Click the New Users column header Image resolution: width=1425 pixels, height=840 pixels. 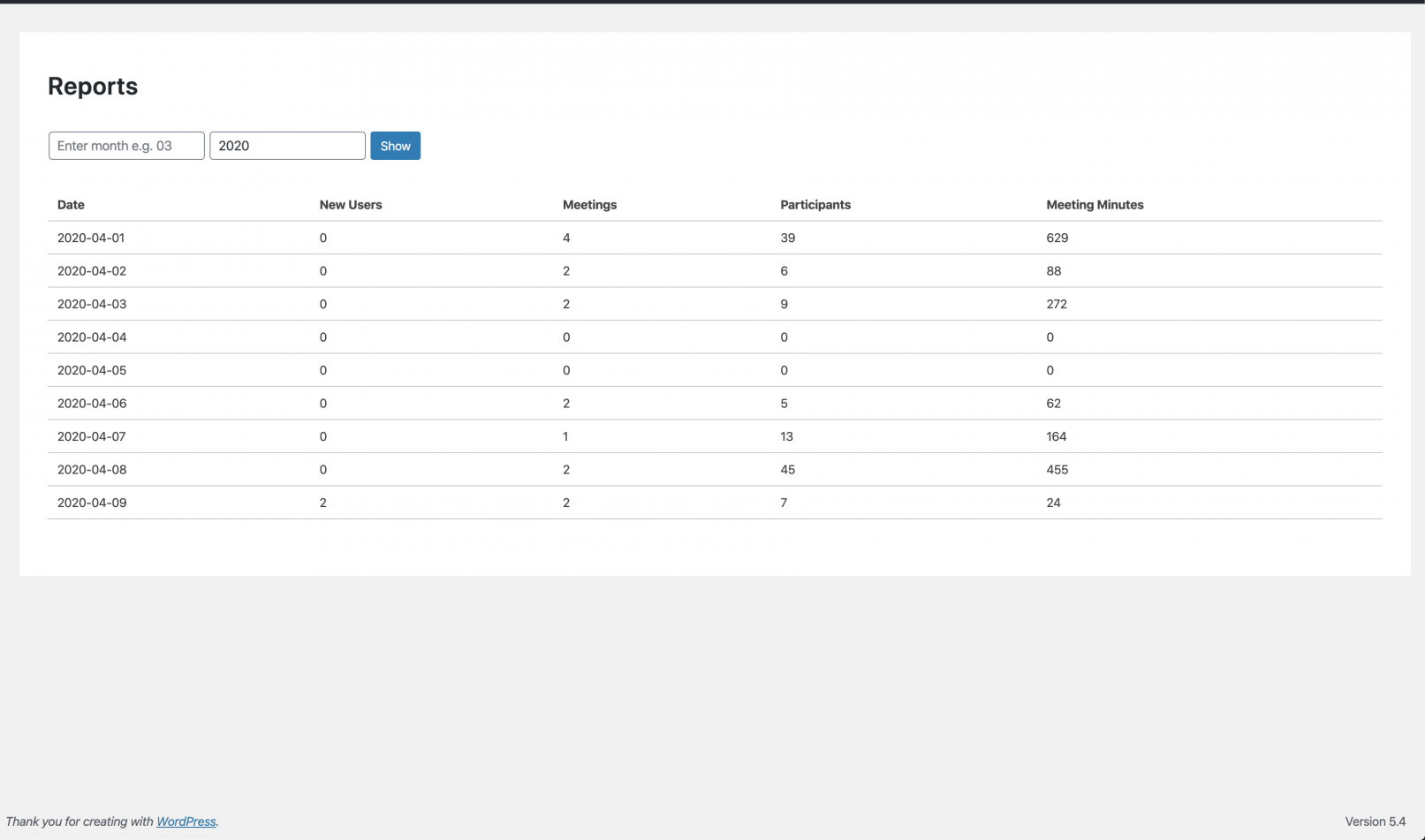coord(351,205)
